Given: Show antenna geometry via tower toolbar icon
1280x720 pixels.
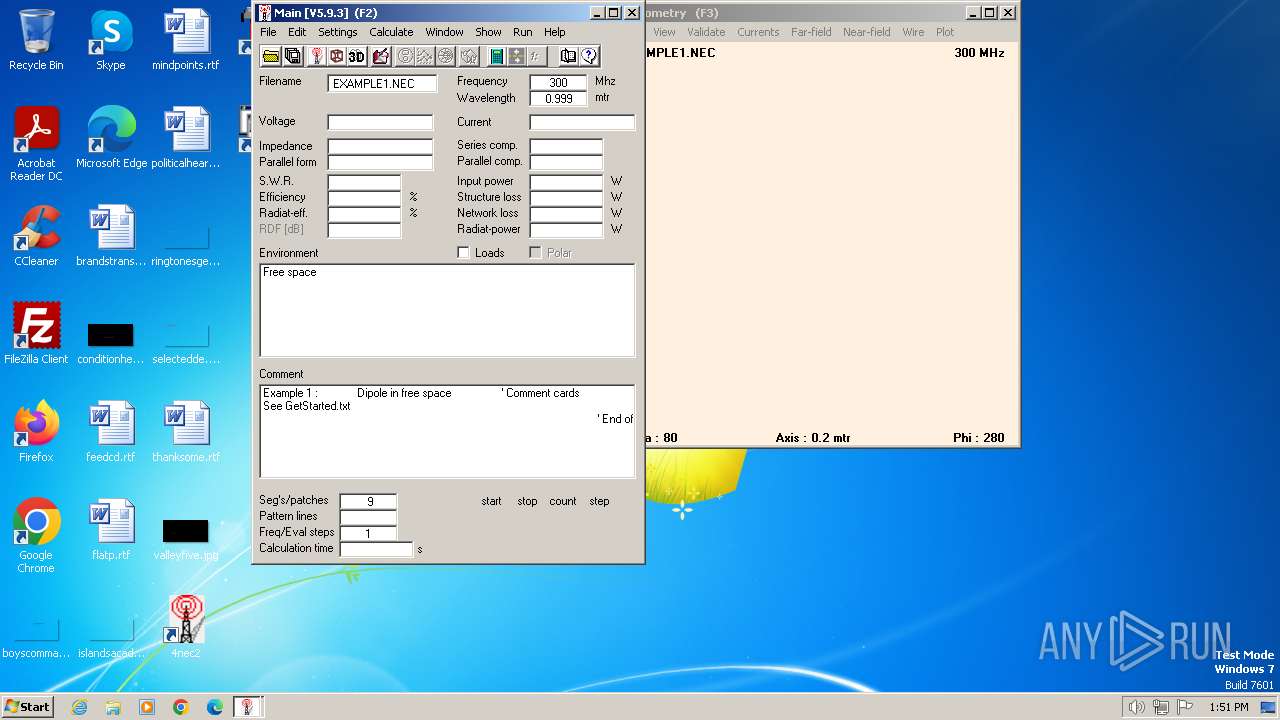Looking at the screenshot, I should pyautogui.click(x=316, y=56).
